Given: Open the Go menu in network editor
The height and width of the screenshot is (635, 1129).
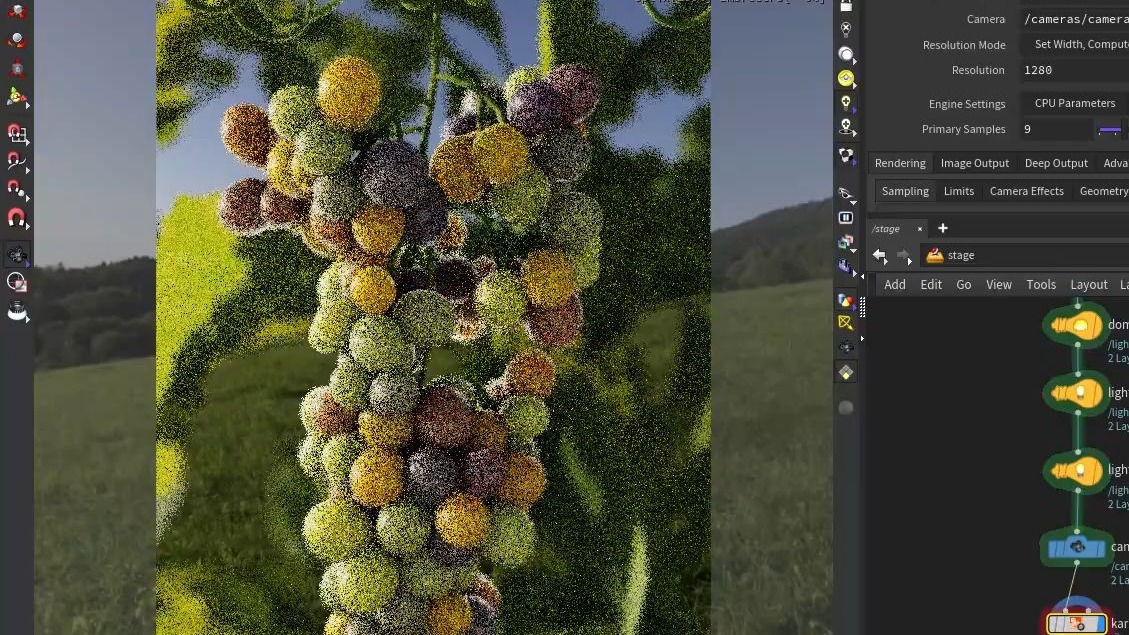Looking at the screenshot, I should [963, 284].
